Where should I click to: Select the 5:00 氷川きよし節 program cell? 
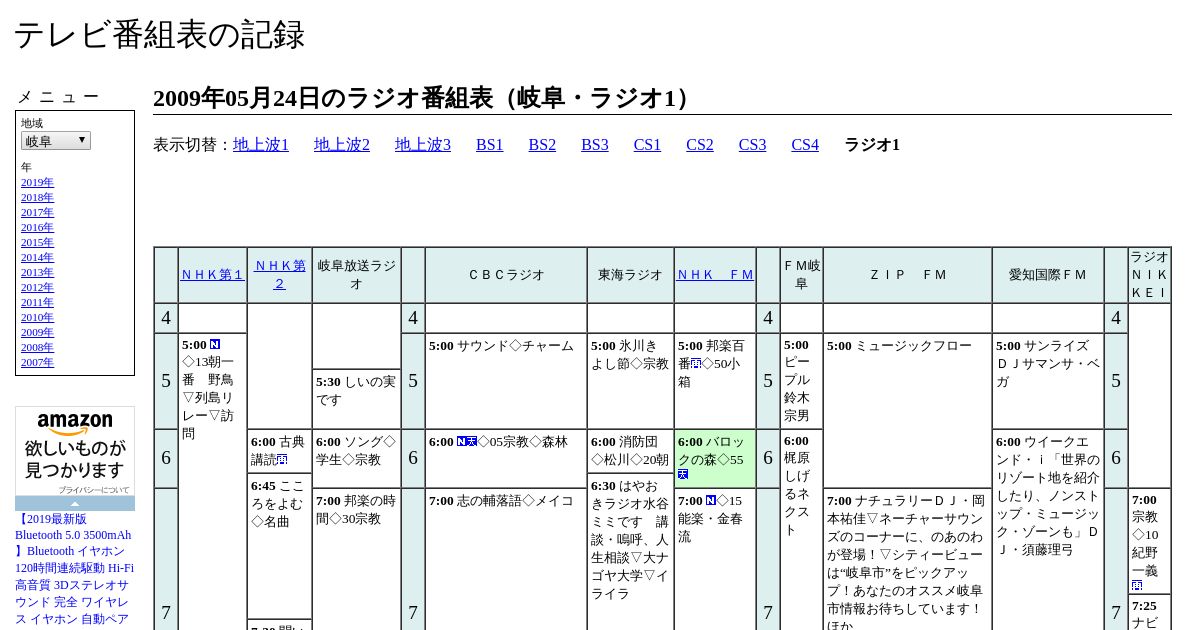click(x=630, y=381)
